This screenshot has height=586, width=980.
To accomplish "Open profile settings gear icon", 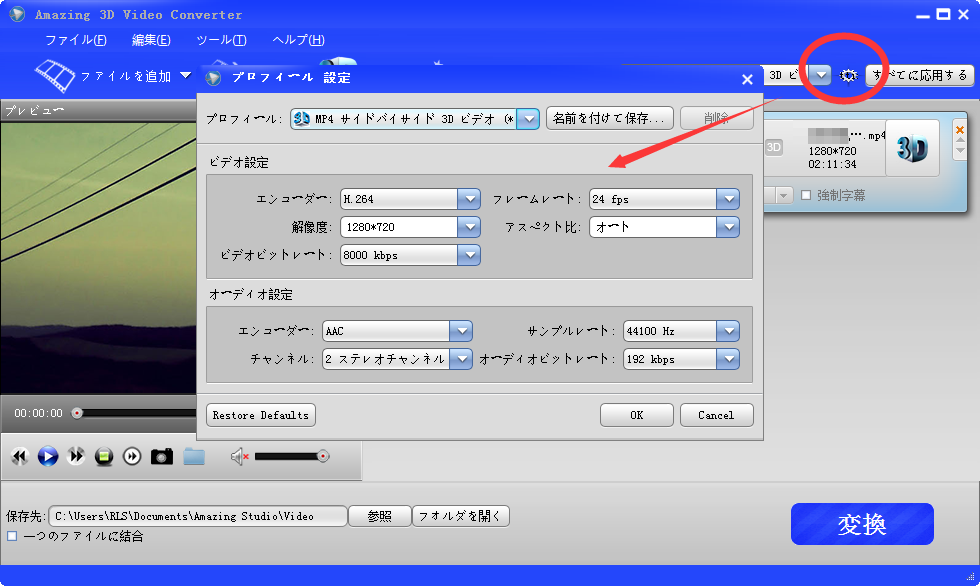I will pos(849,76).
